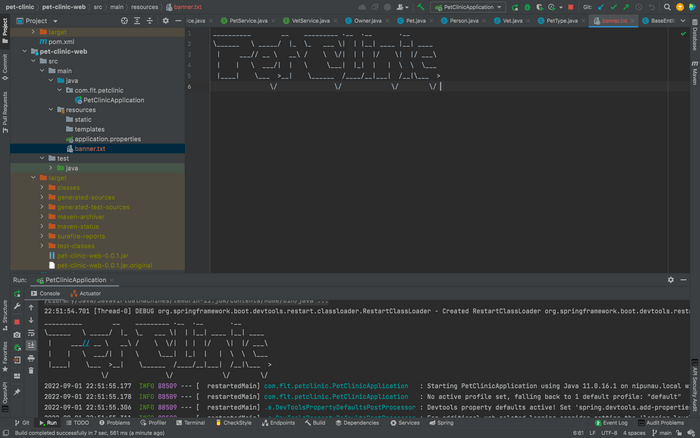
Task: Switch to the Owner.java editor tab
Action: point(367,21)
